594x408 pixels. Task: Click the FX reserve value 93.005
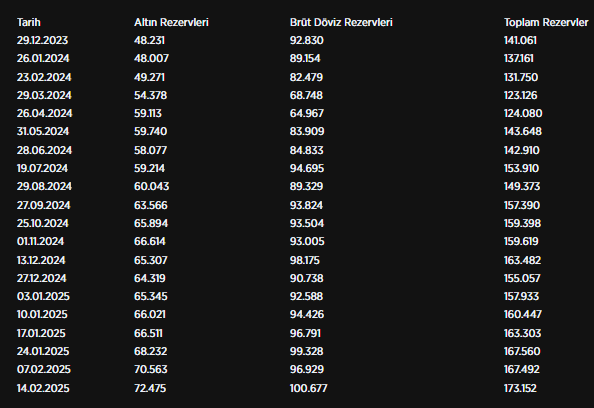pyautogui.click(x=307, y=241)
